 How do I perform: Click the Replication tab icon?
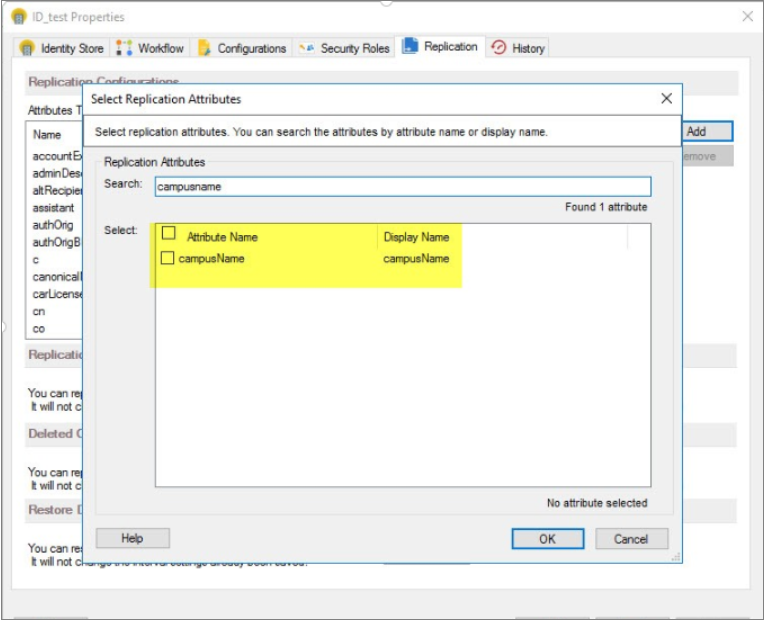point(410,46)
